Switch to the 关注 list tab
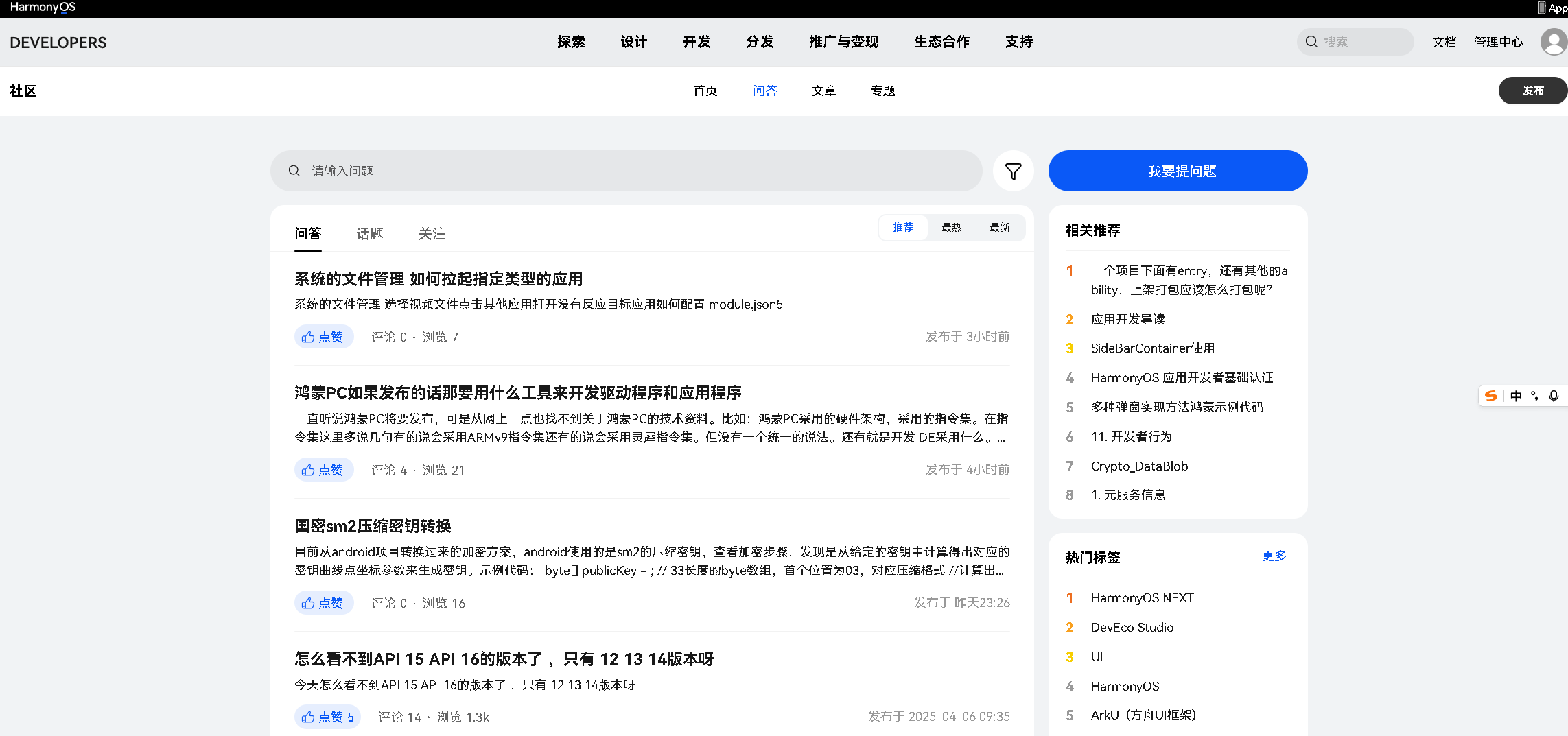The width and height of the screenshot is (1568, 736). click(x=432, y=234)
